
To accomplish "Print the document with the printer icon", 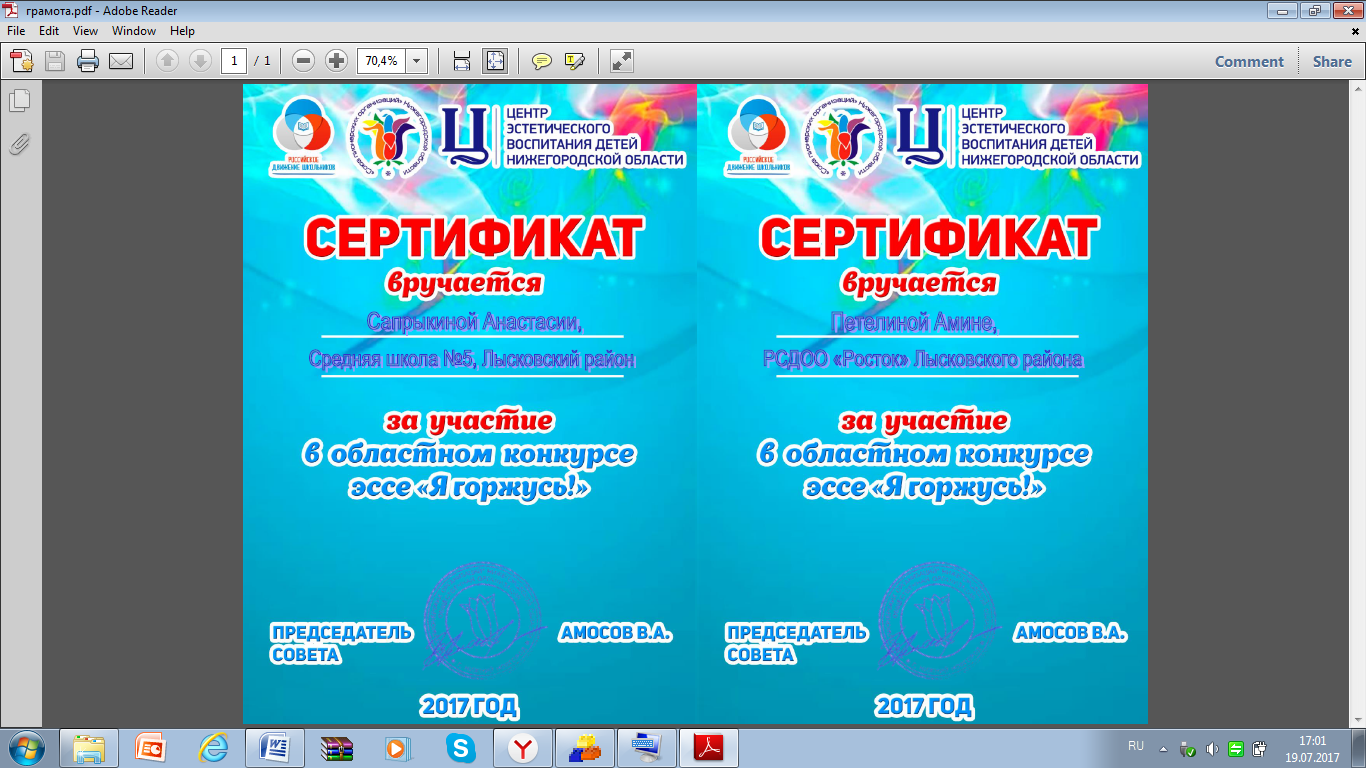I will (88, 61).
